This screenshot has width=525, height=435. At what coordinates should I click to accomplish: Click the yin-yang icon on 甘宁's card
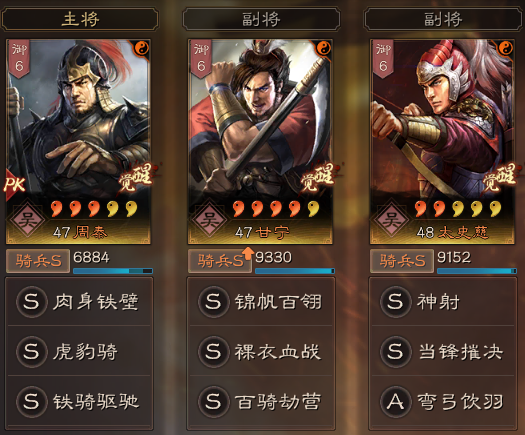click(x=324, y=49)
